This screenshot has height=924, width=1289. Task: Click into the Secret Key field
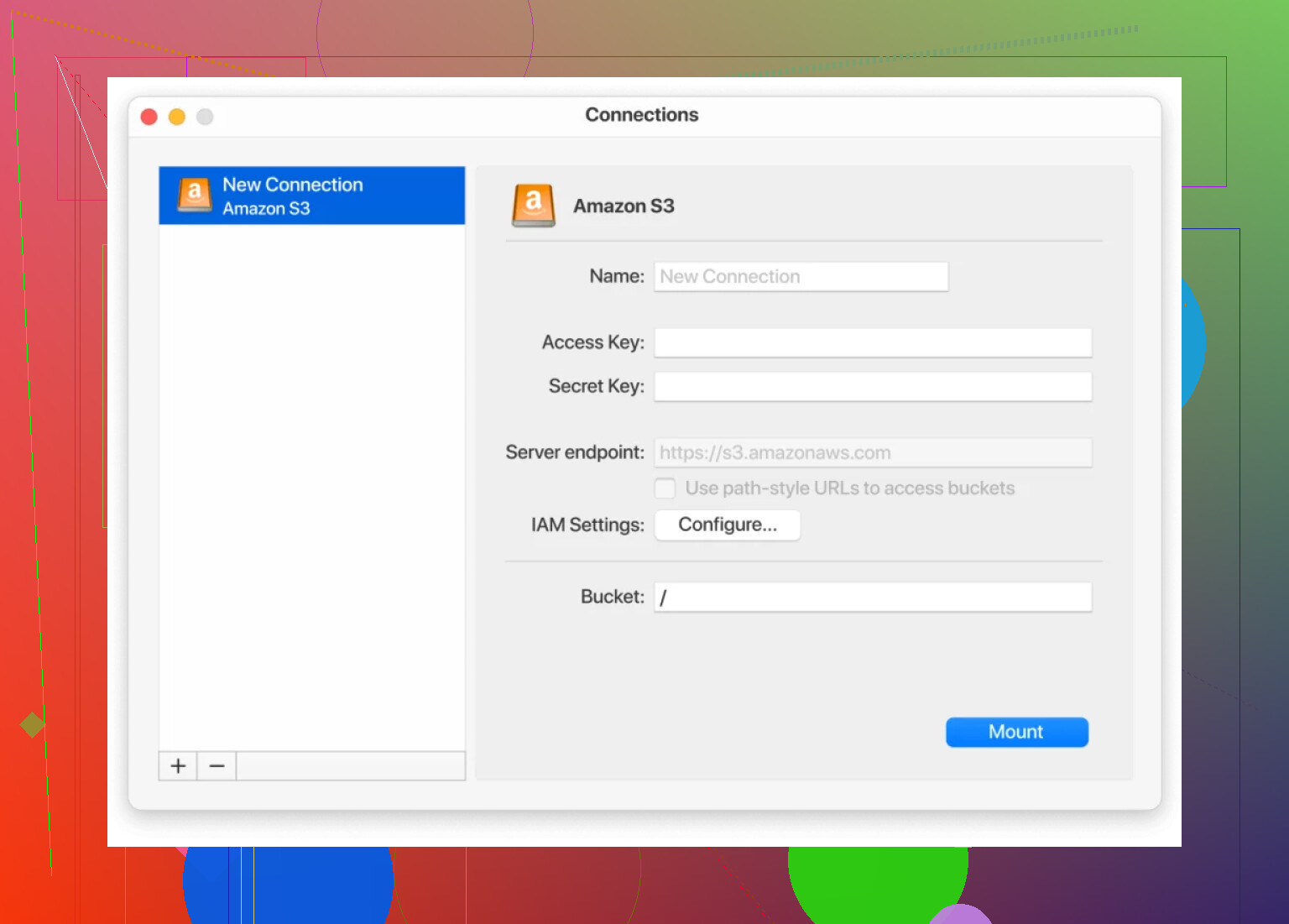pos(873,387)
